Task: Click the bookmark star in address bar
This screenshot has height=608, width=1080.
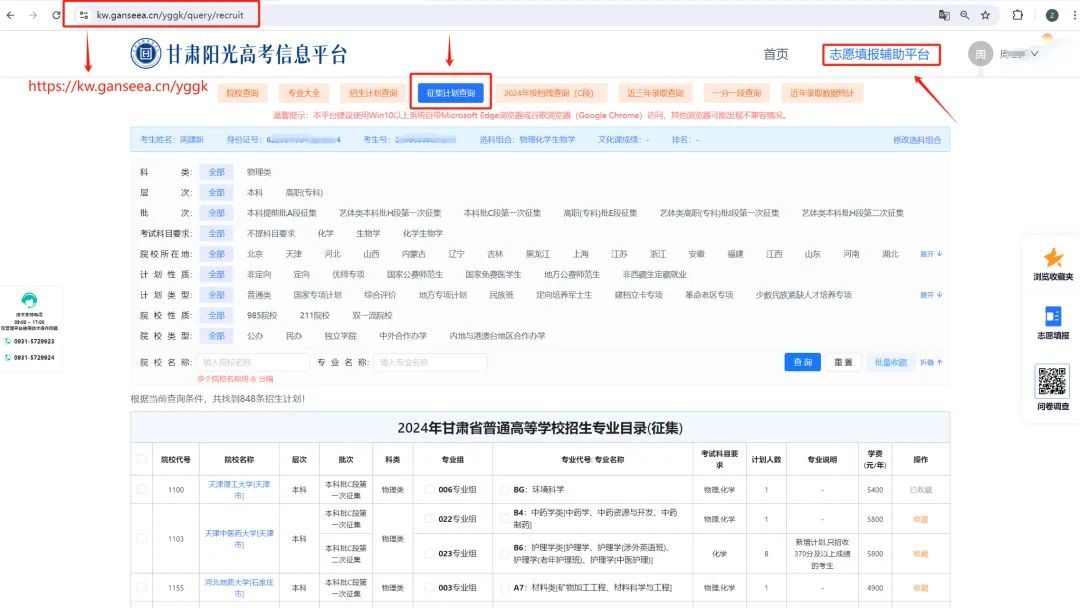Action: [985, 16]
